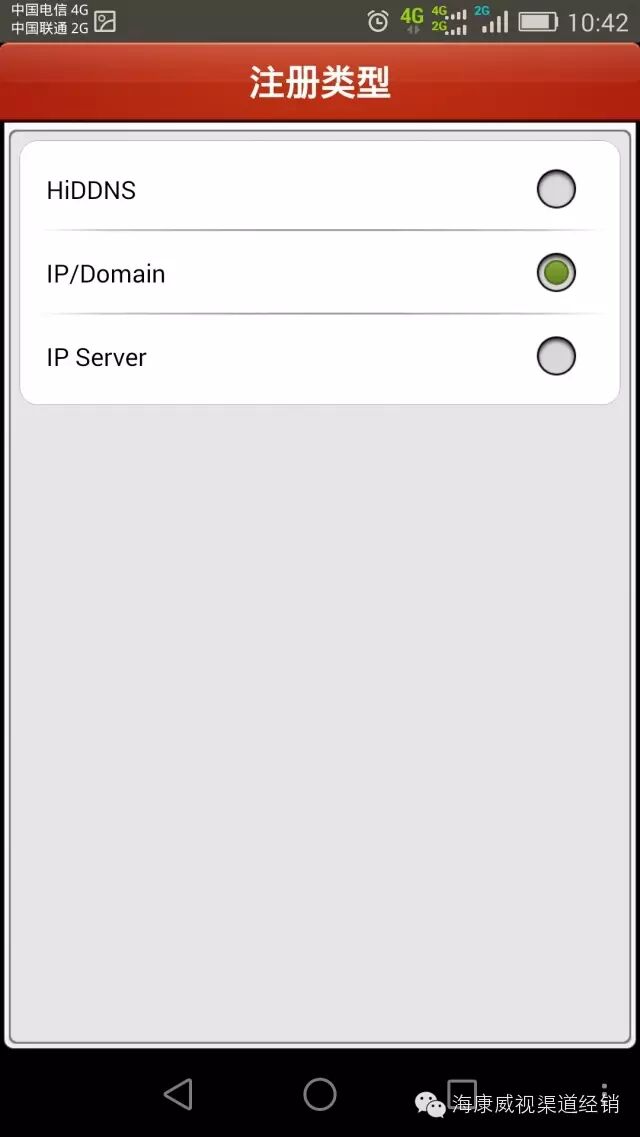Choose the IP Server radio button
Viewport: 640px width, 1137px height.
pos(556,356)
